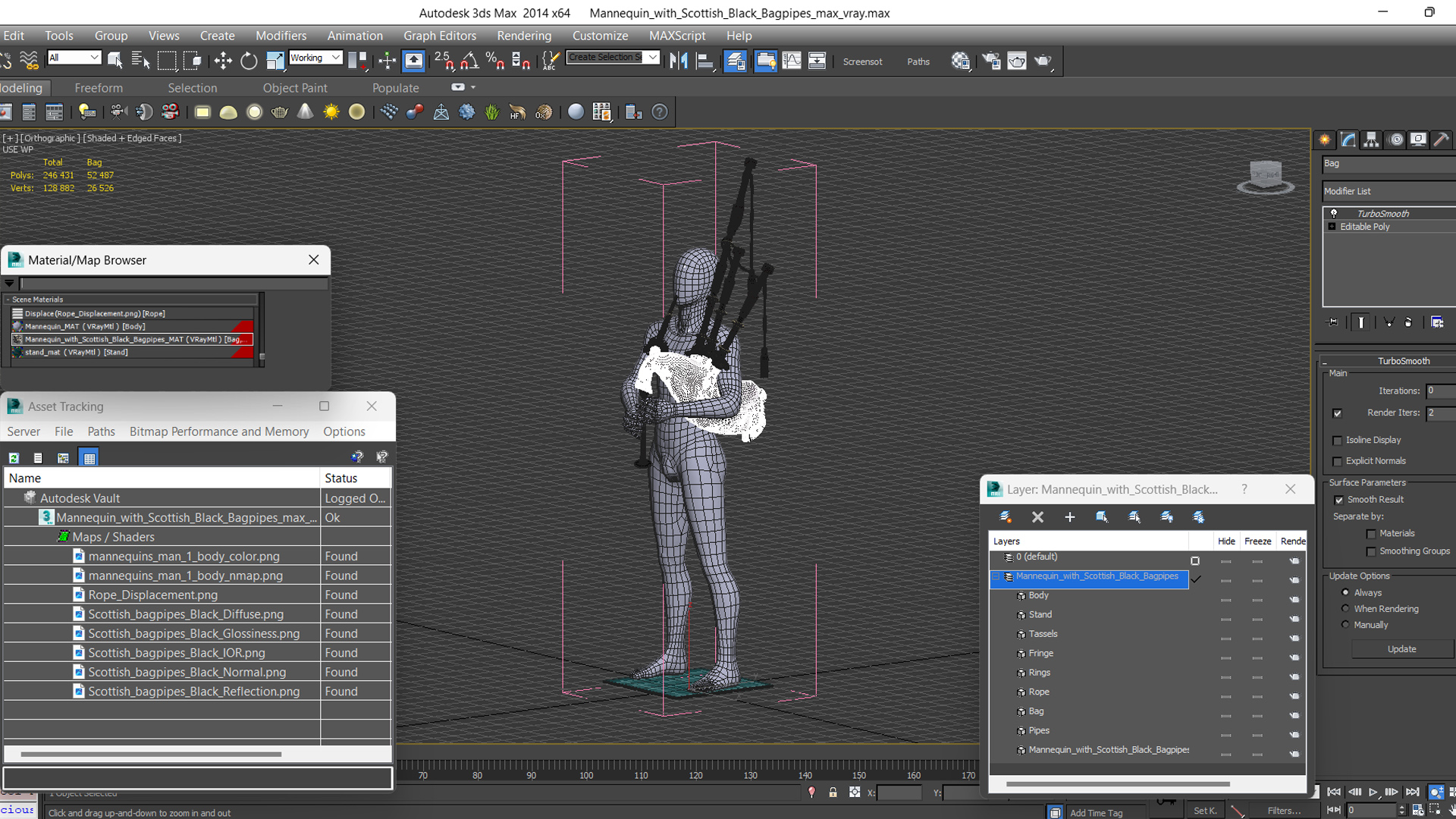The width and height of the screenshot is (1456, 819).
Task: Click Refresh icon in Asset Tracking toolbar
Action: (14, 458)
